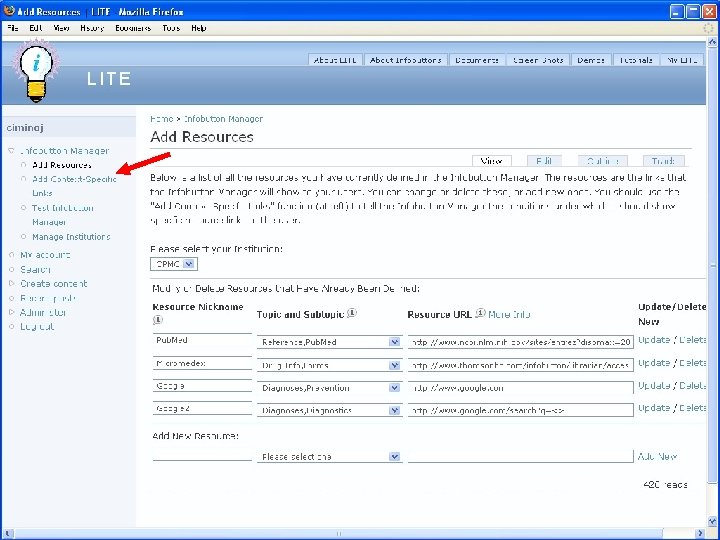Open the Diagnoses,Diagnostics topic dropdown
Viewport: 720px width, 540px height.
329,411
